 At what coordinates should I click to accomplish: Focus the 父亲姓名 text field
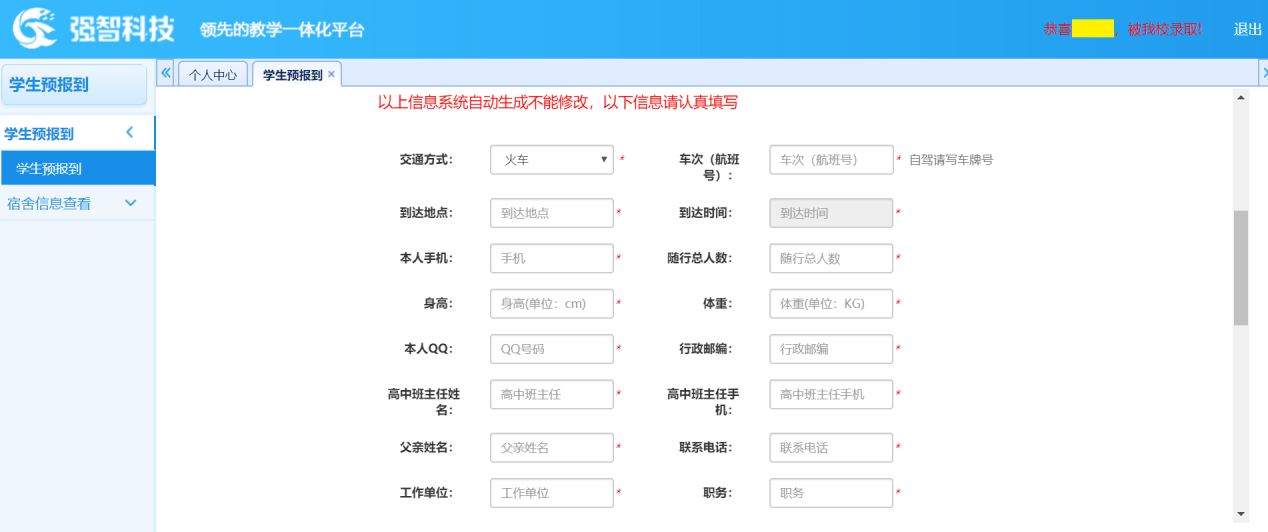click(551, 447)
